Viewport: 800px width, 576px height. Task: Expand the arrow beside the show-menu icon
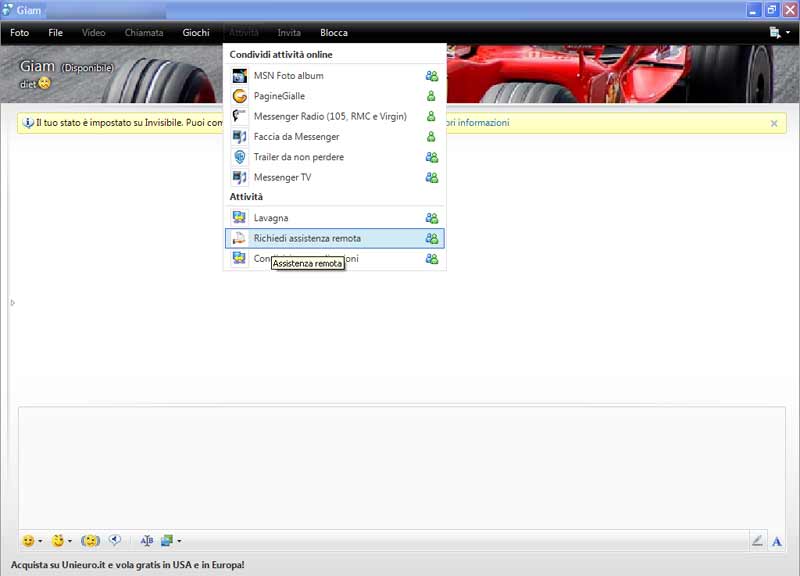click(x=788, y=33)
